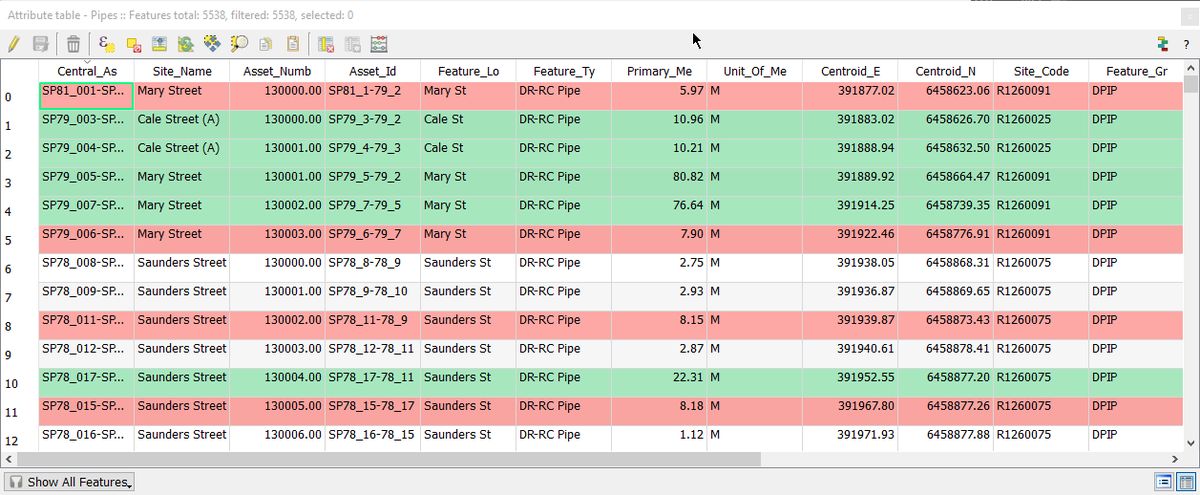Viewport: 1200px width, 495px height.
Task: Open the field calculator abacus icon
Action: [378, 44]
